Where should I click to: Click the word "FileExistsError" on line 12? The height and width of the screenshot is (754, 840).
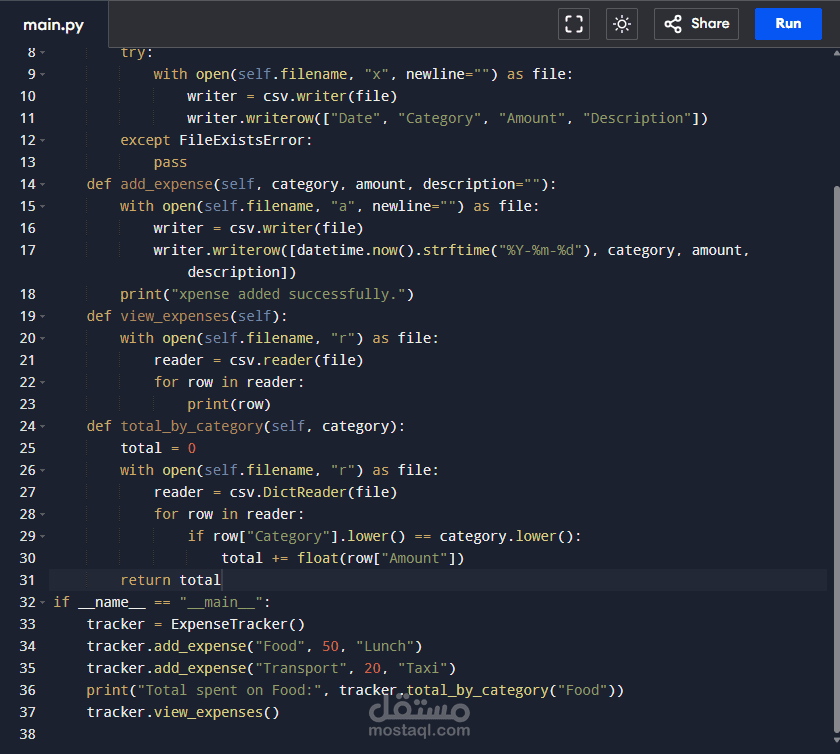coord(242,140)
